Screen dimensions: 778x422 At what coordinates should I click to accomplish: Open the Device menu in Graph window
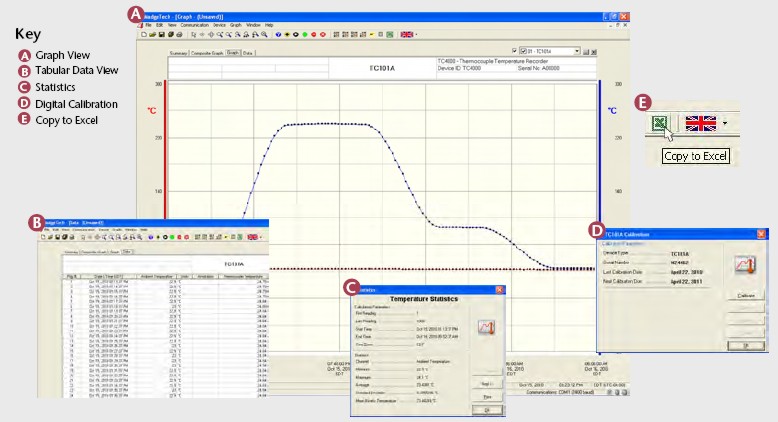219,25
